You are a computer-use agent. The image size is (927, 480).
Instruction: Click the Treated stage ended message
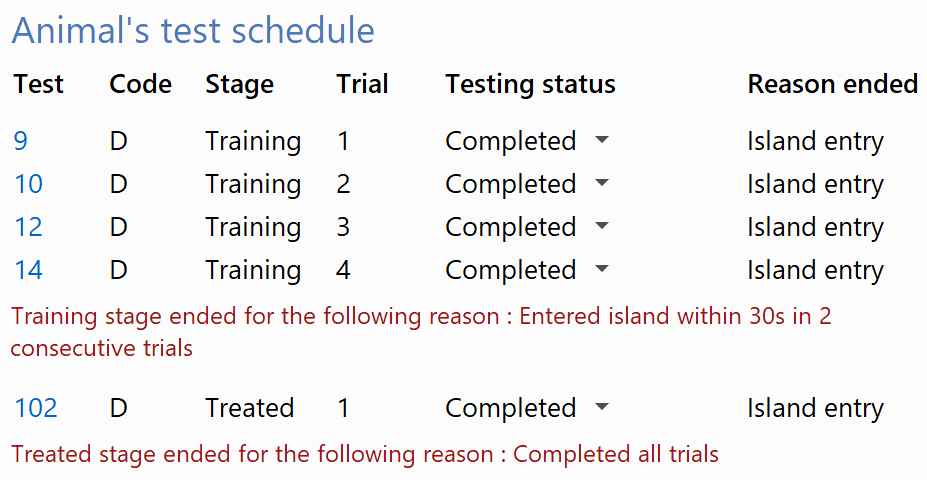[365, 454]
